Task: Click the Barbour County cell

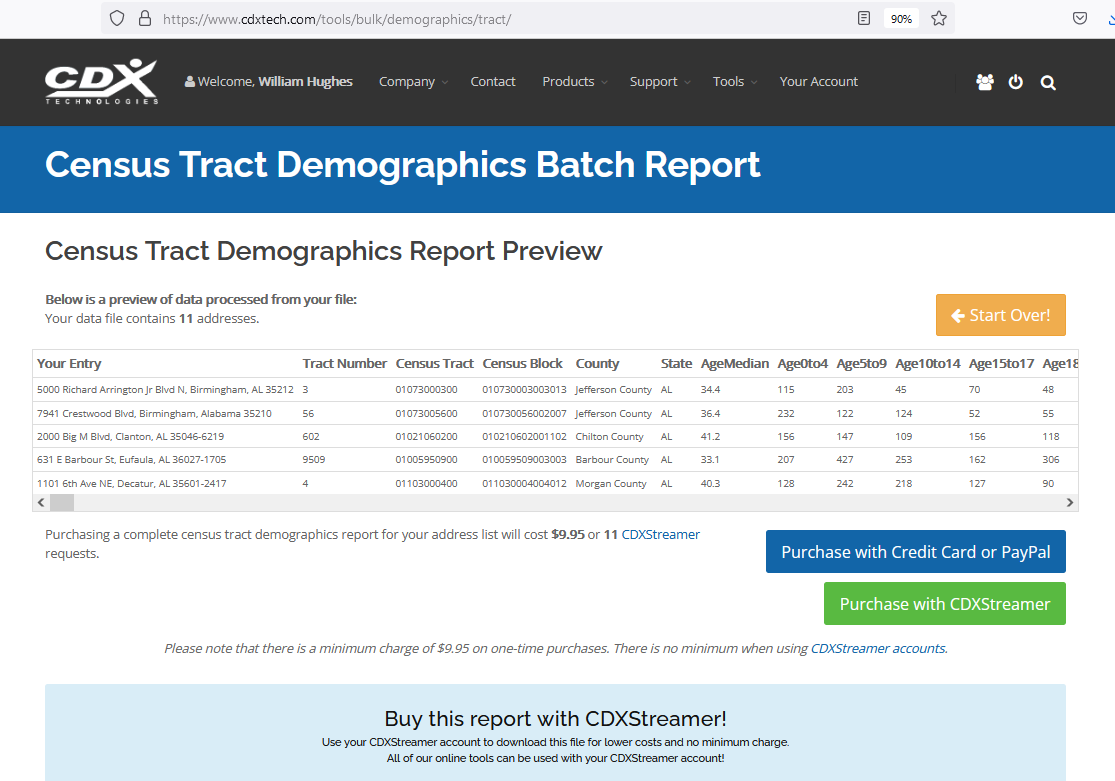Action: point(612,459)
